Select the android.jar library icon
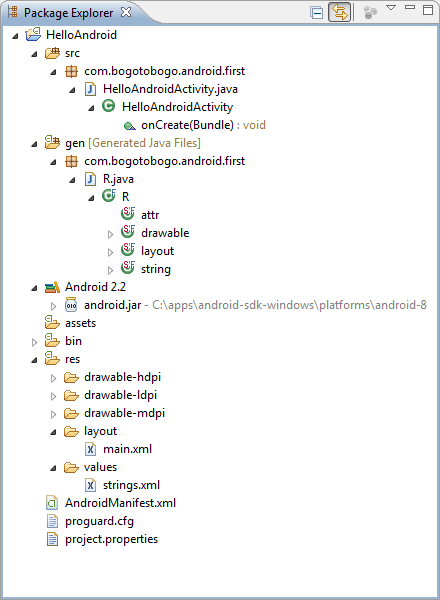Viewport: 440px width, 600px height. pyautogui.click(x=71, y=305)
